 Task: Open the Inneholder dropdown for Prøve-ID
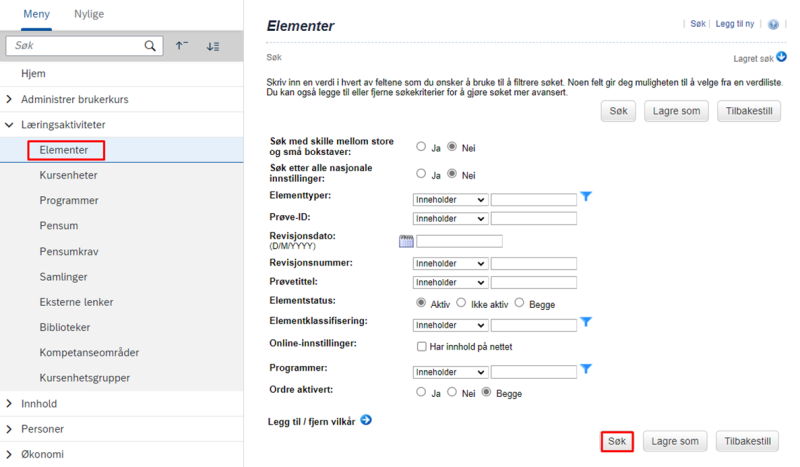(450, 218)
